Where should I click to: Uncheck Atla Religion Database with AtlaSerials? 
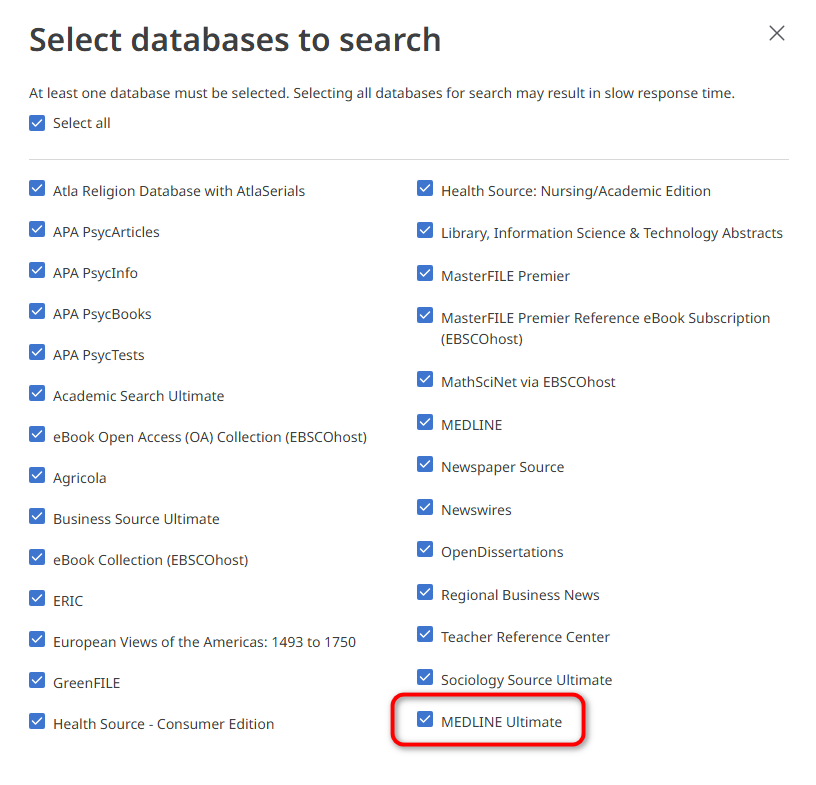click(37, 189)
